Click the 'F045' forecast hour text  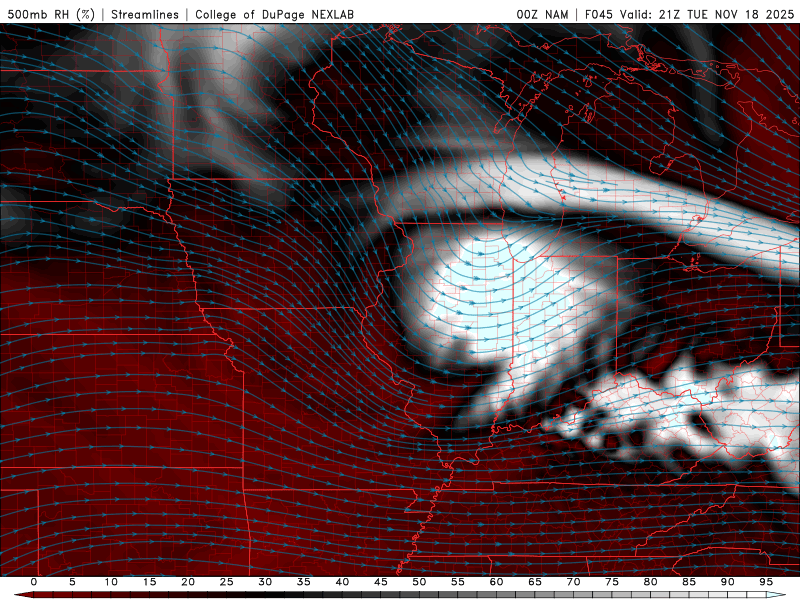(599, 14)
